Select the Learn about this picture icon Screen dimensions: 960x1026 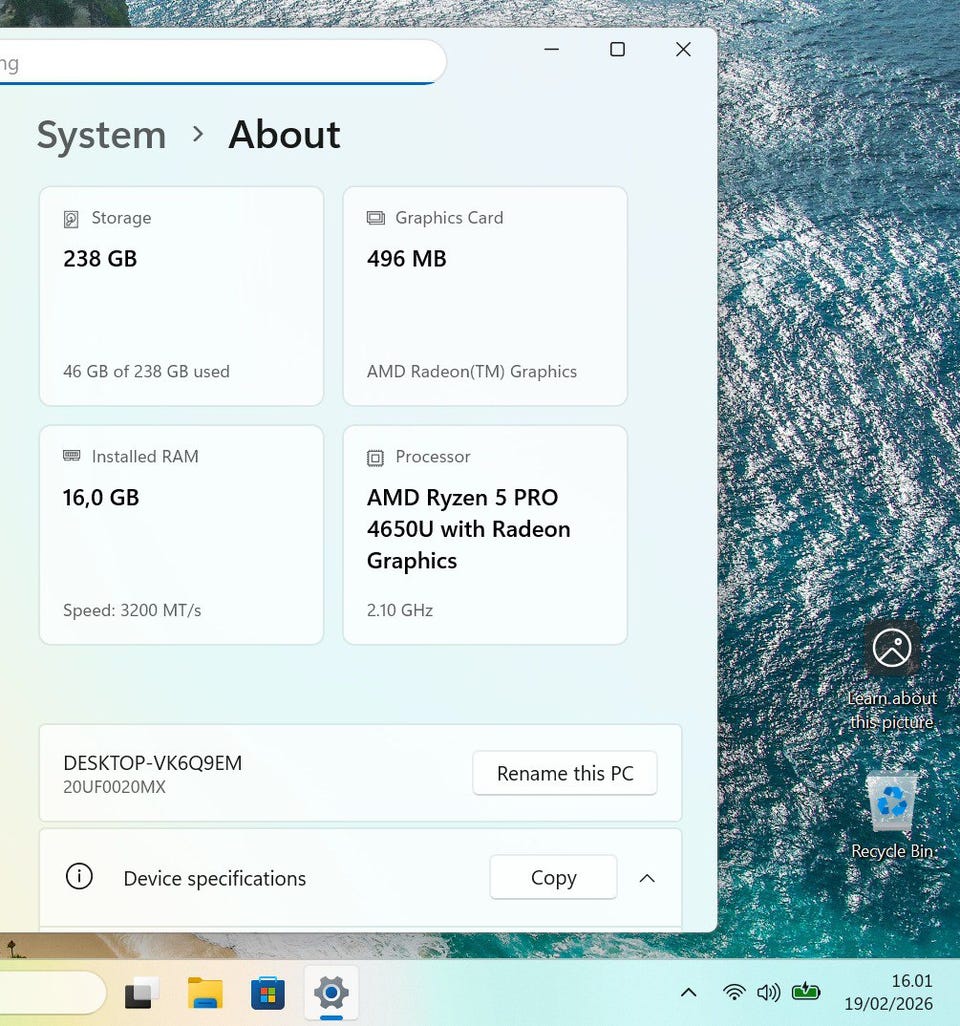point(891,676)
